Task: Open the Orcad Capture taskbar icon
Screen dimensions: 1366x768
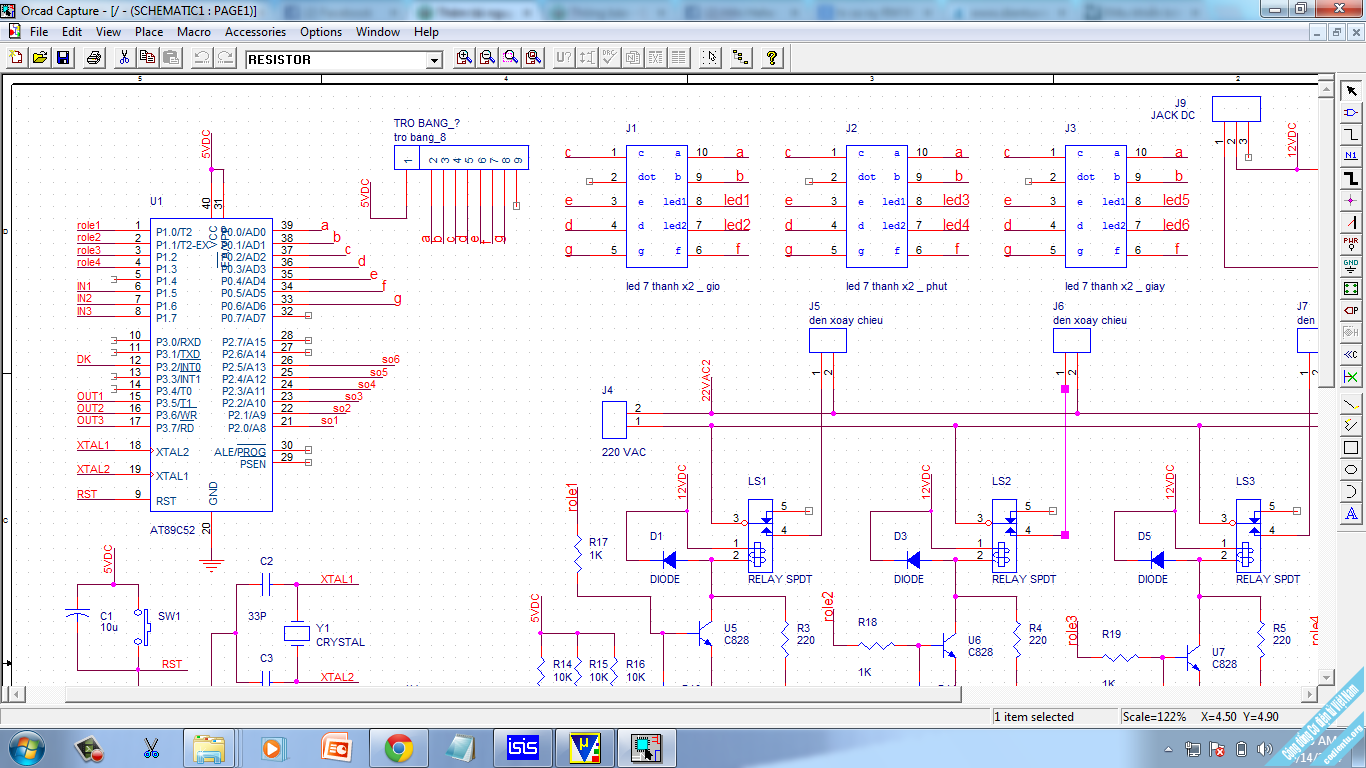Action: pos(645,748)
